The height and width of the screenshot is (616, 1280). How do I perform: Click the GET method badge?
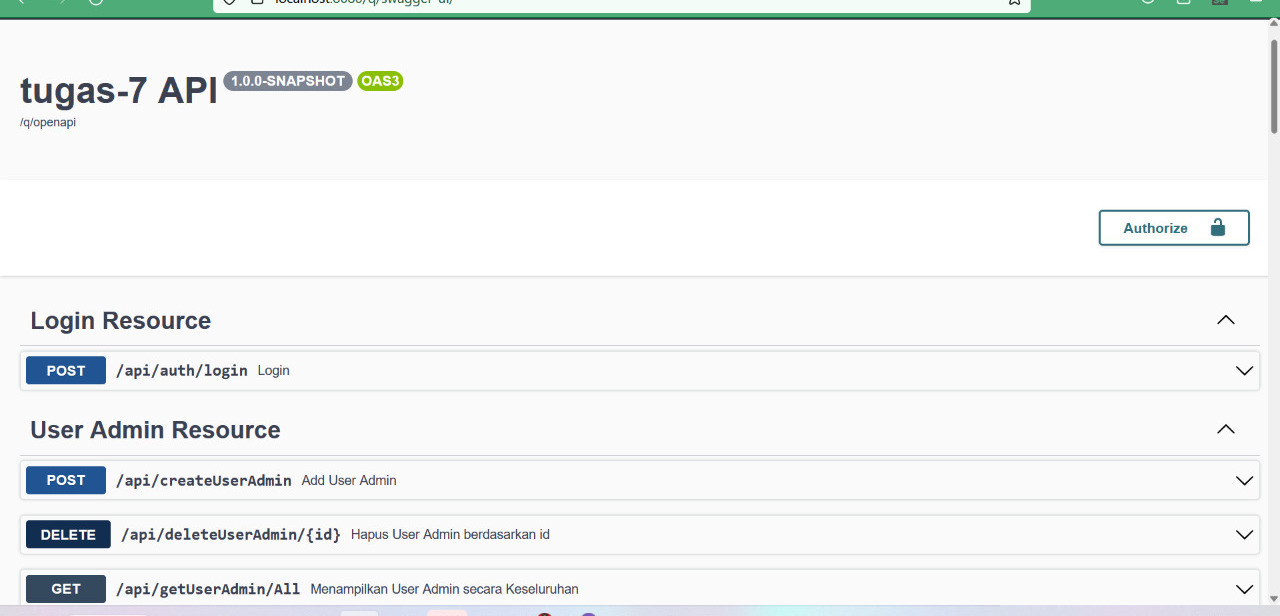tap(66, 589)
